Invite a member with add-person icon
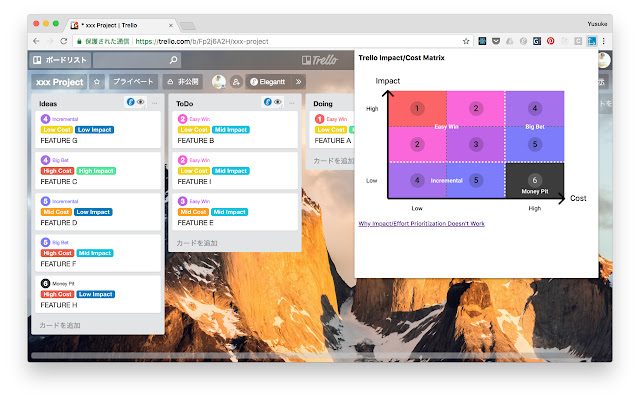Screen dimensions: 640x400 (x=236, y=82)
